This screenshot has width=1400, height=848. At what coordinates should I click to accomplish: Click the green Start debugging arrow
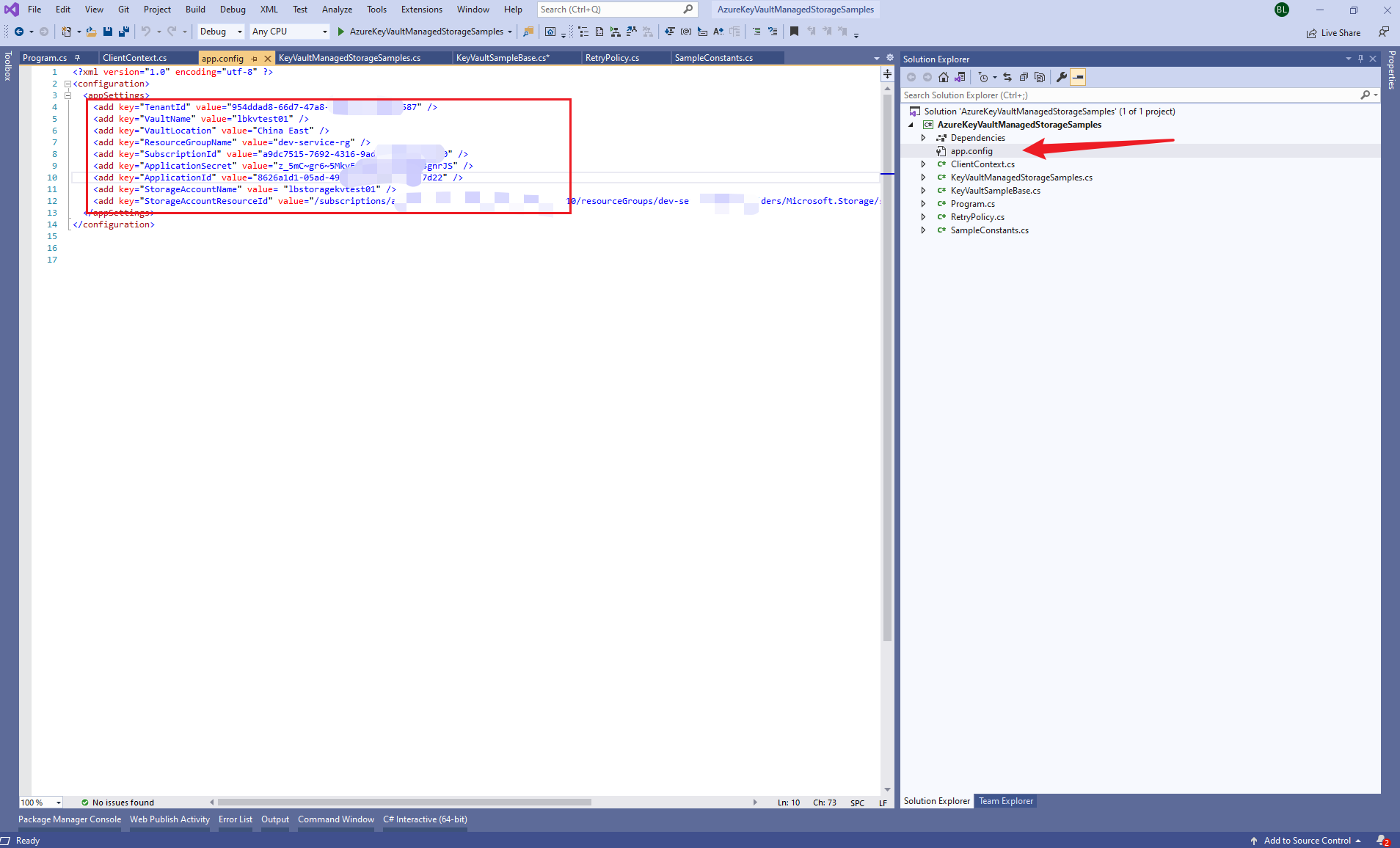pyautogui.click(x=341, y=32)
